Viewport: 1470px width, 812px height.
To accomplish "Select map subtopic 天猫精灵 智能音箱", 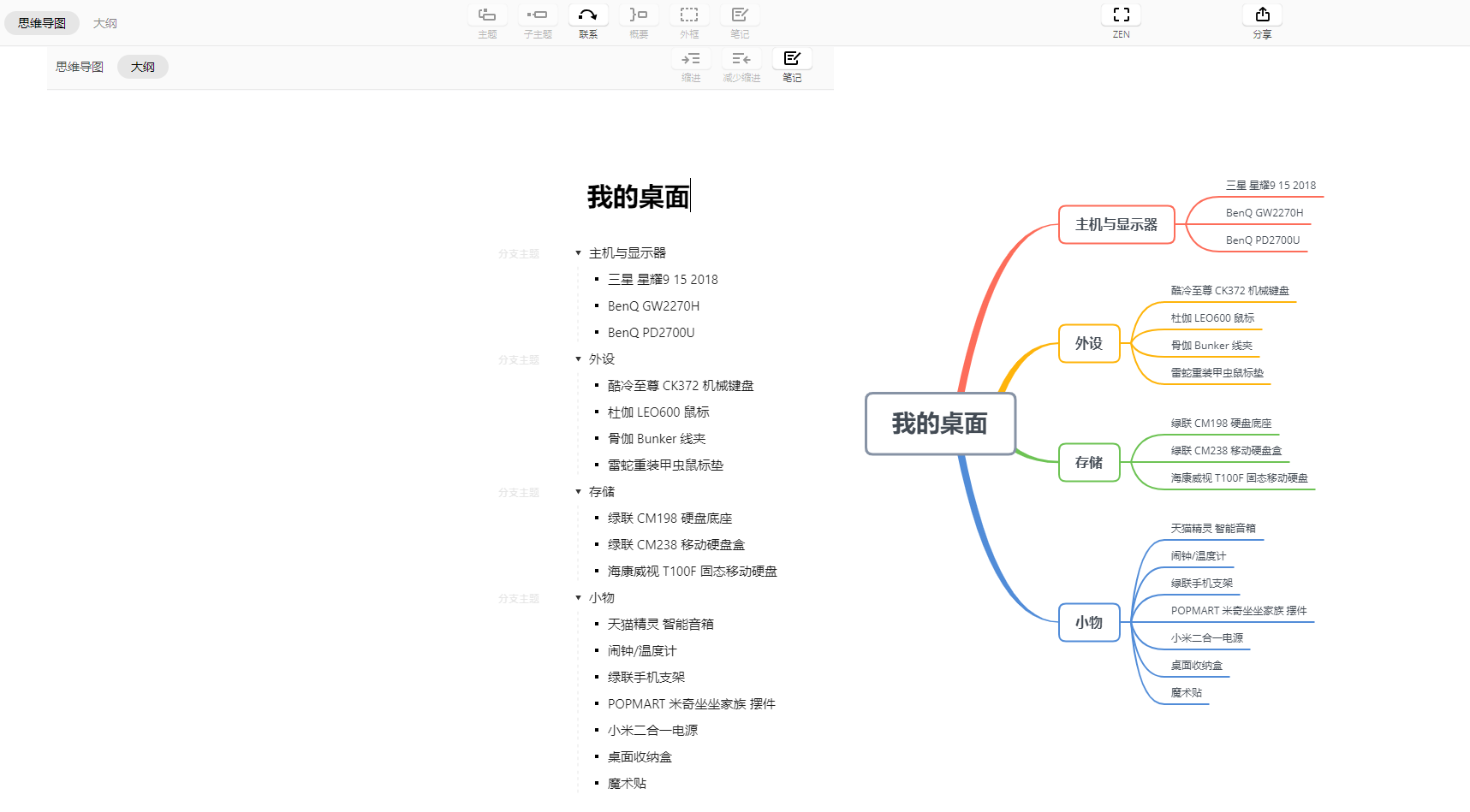I will point(1214,529).
